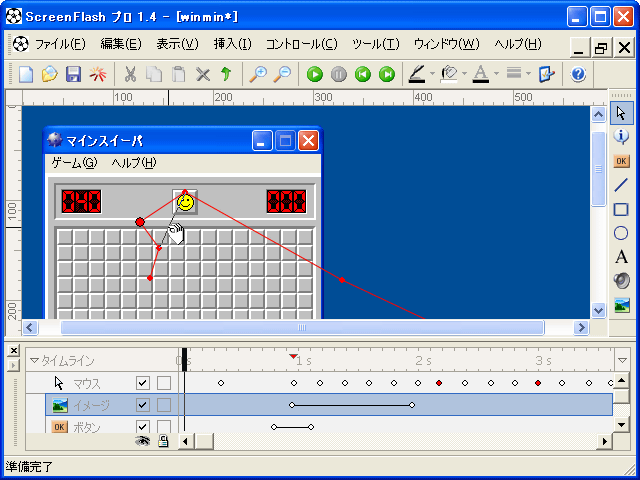Select the マウス track row

[319, 383]
